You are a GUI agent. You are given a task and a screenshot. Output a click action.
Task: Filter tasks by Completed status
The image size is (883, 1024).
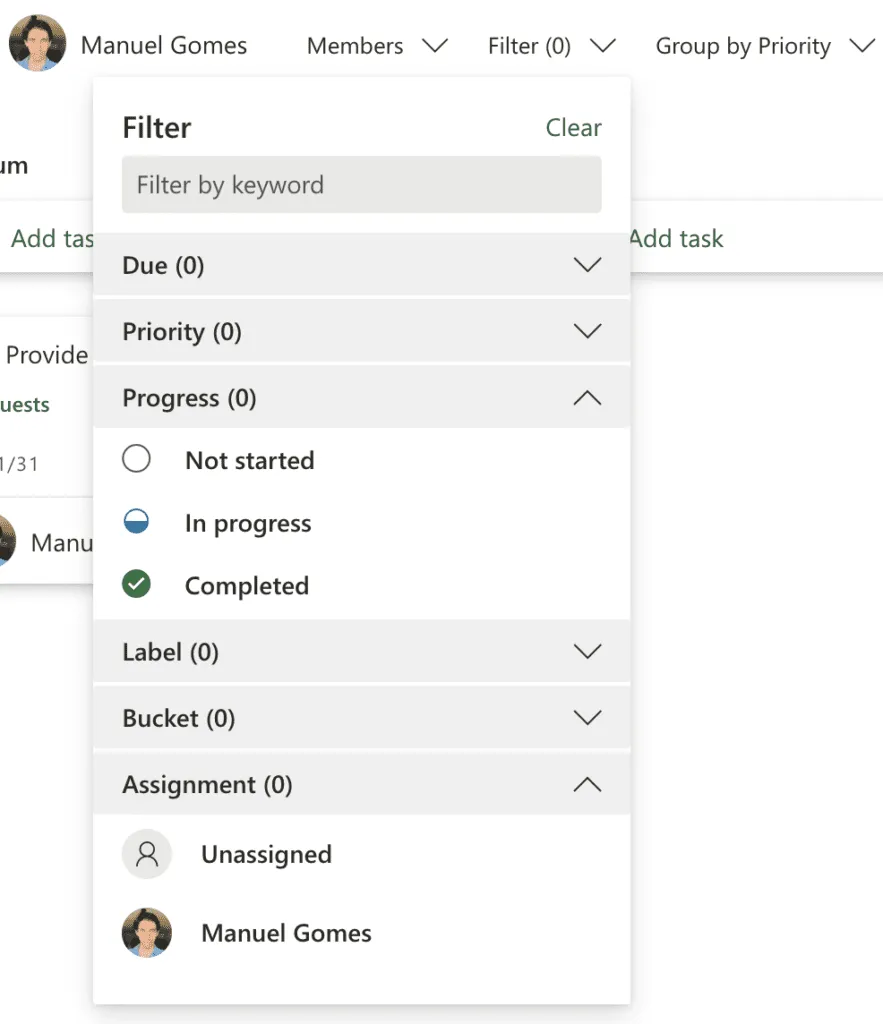(246, 586)
